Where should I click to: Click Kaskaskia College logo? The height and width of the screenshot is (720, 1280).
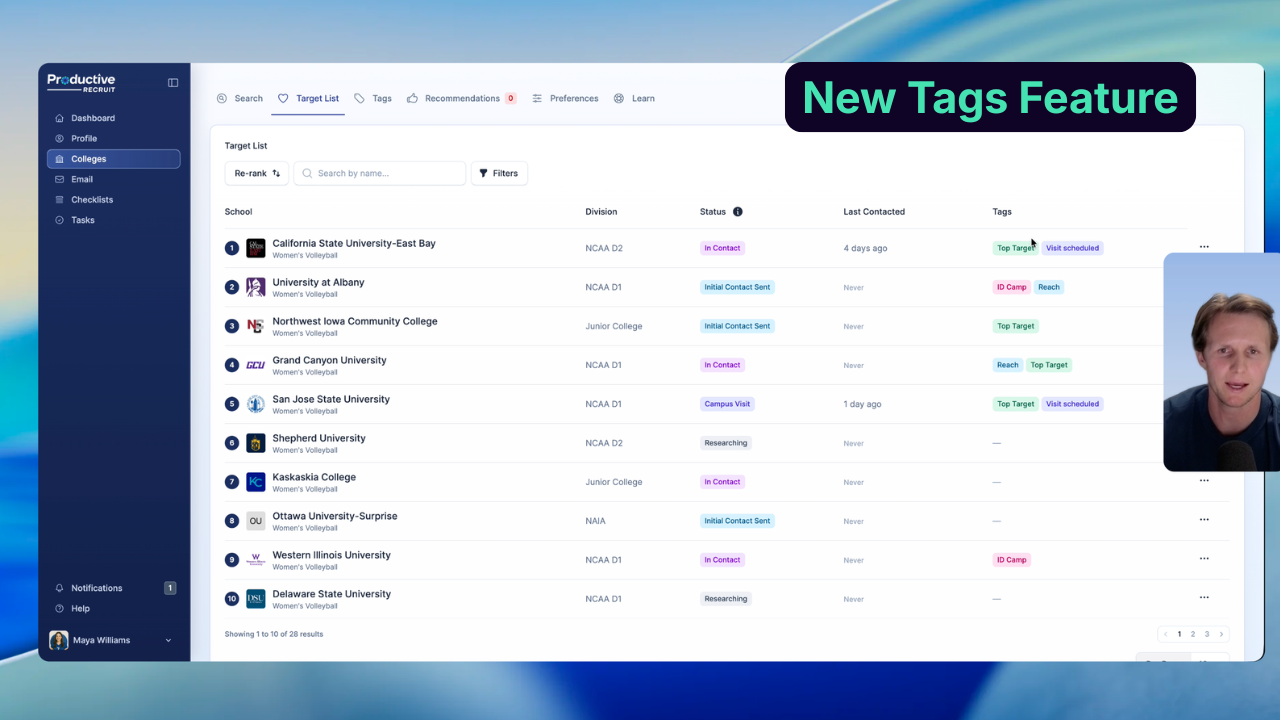point(256,482)
